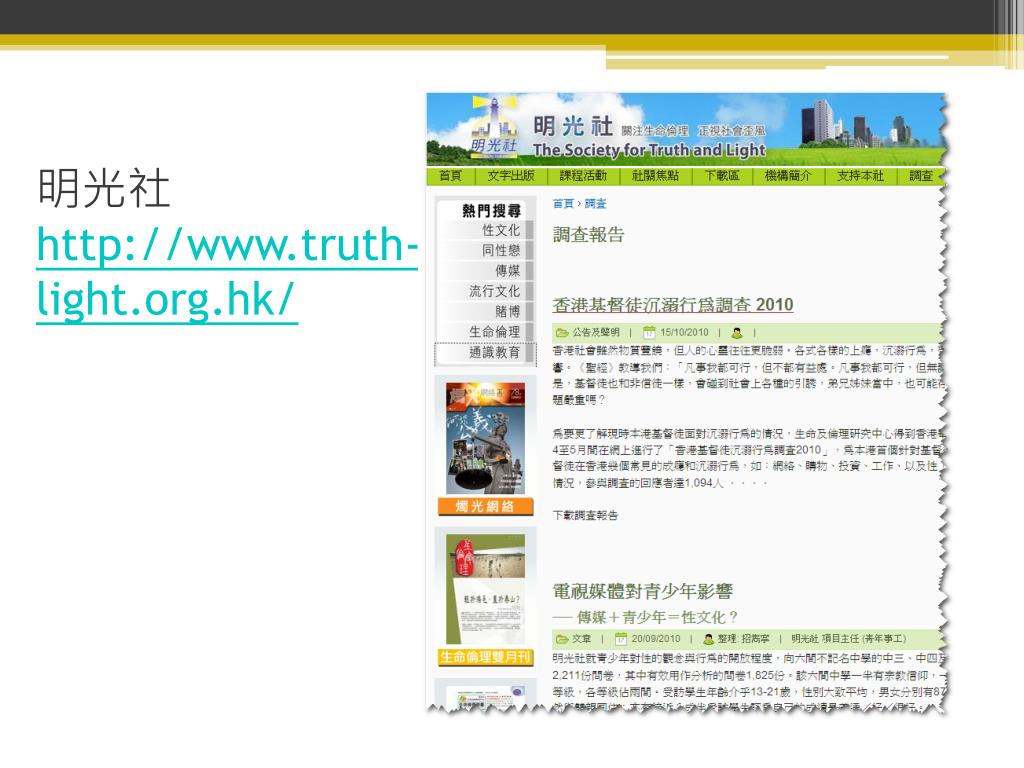Open the 文字出版 menu tab
The height and width of the screenshot is (768, 1024).
pyautogui.click(x=511, y=176)
